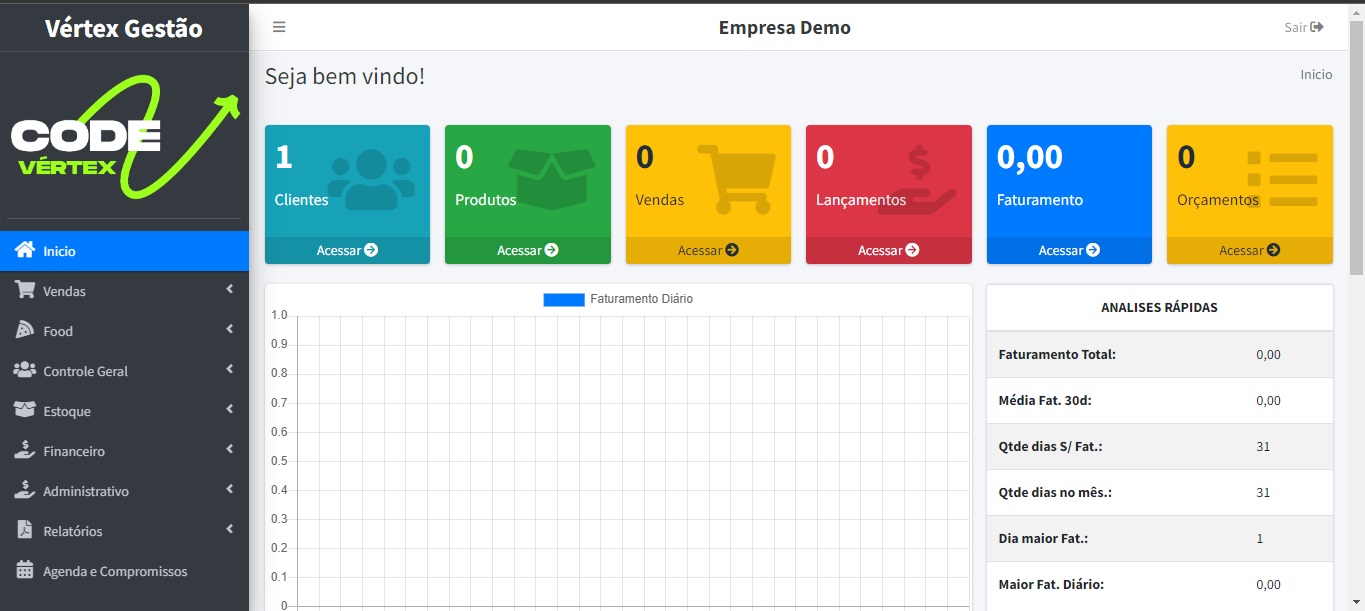Screen dimensions: 1365x611
Task: Expand the Financeiro submenu arrow
Action: pyautogui.click(x=229, y=450)
